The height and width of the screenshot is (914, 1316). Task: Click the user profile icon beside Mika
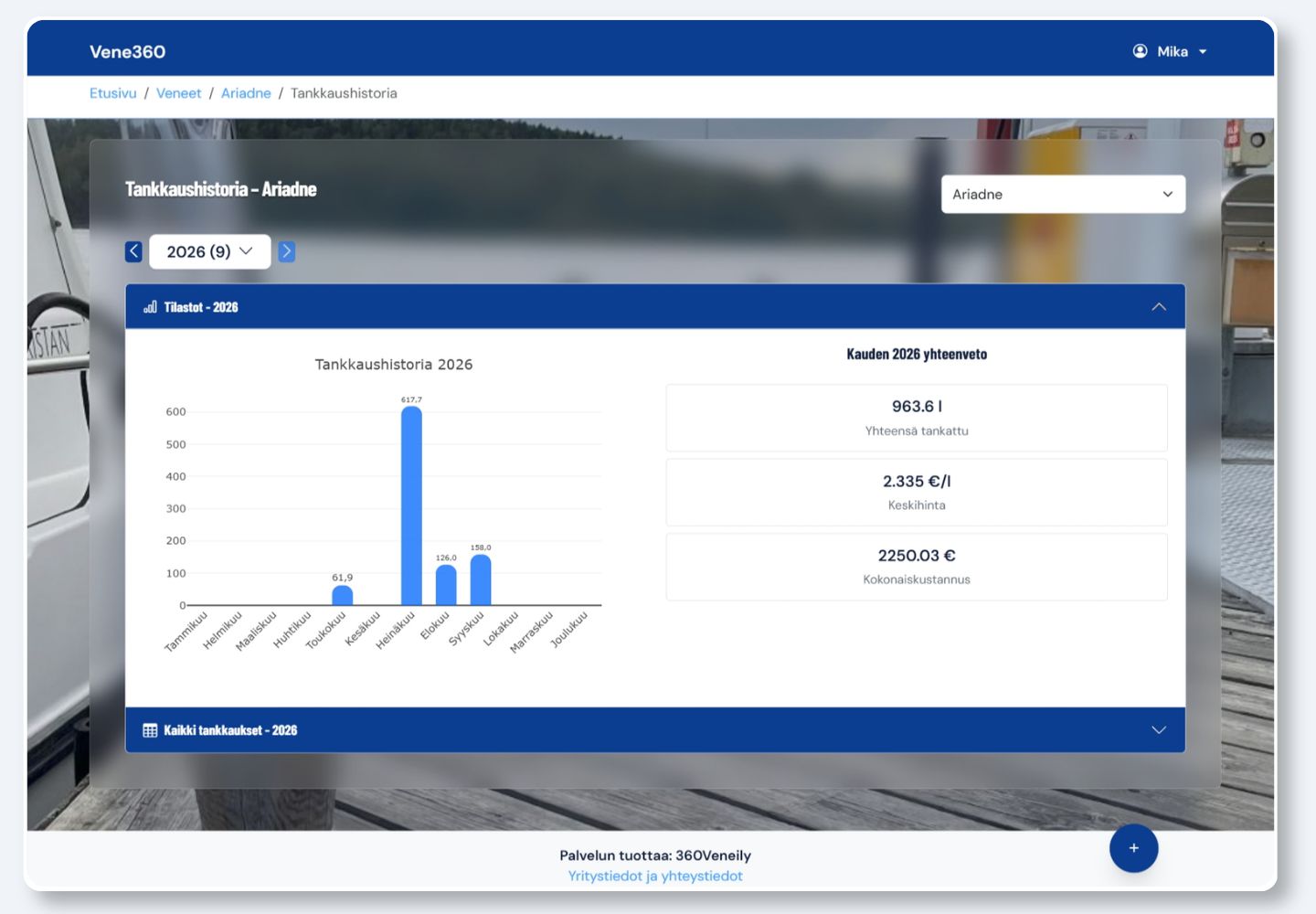1140,51
